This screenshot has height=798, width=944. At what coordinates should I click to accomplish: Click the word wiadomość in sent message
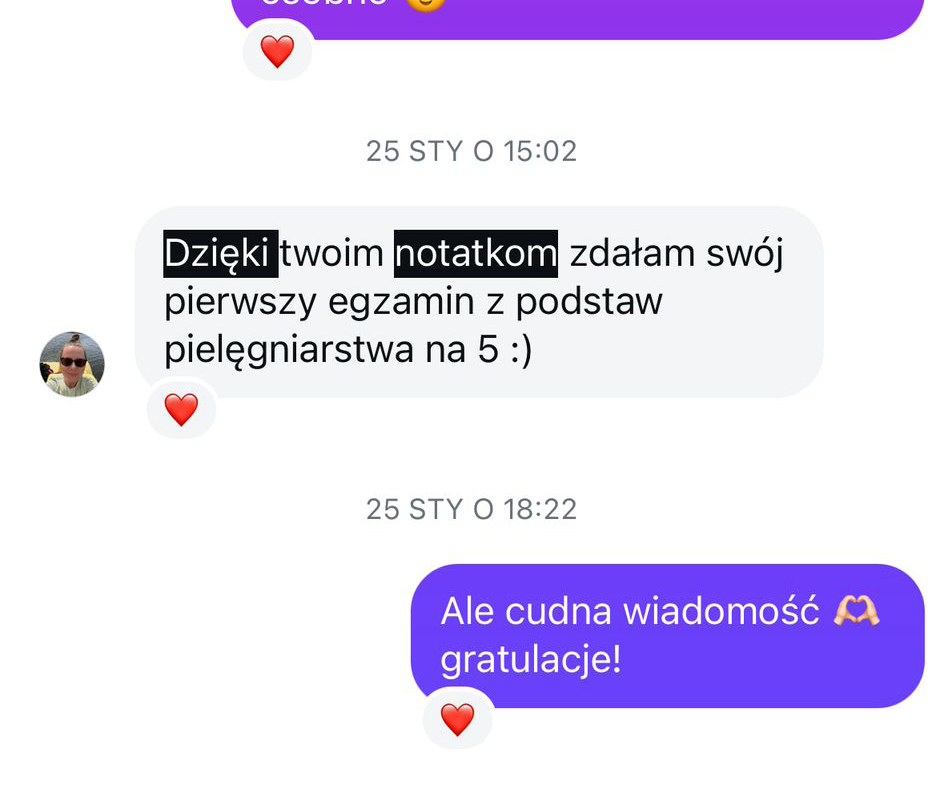click(721, 611)
